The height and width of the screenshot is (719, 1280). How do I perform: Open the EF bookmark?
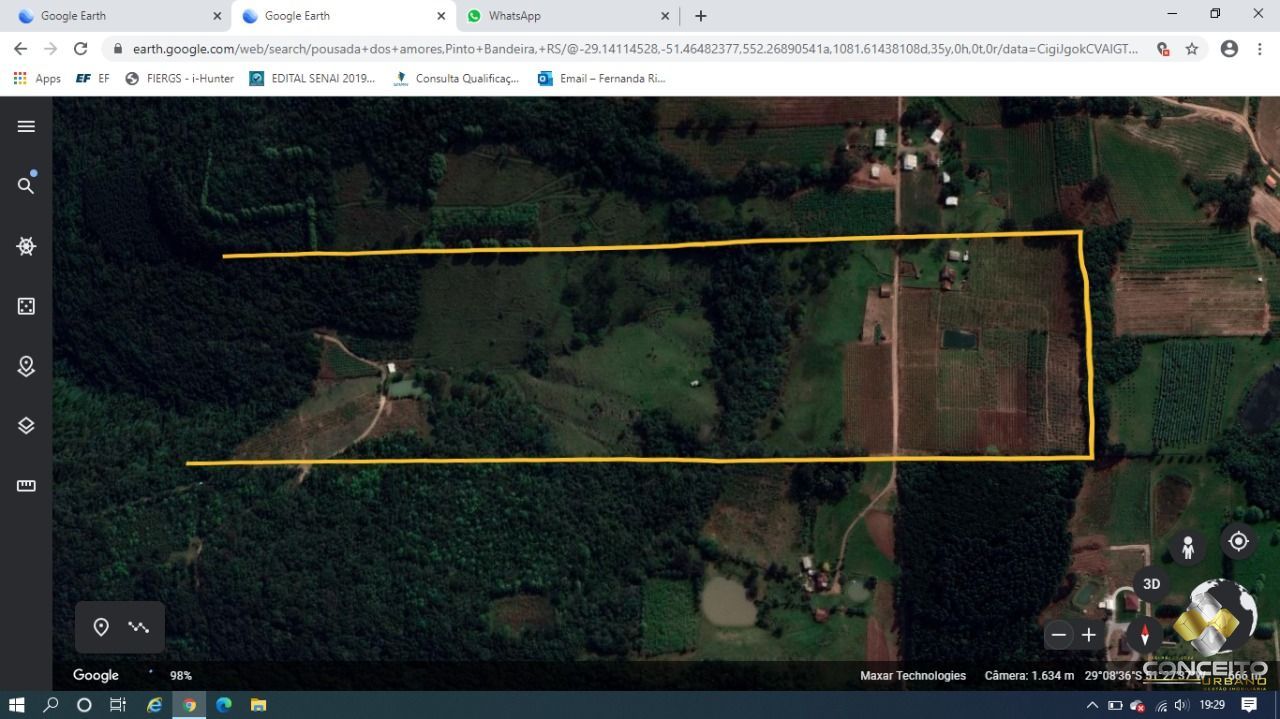click(93, 78)
